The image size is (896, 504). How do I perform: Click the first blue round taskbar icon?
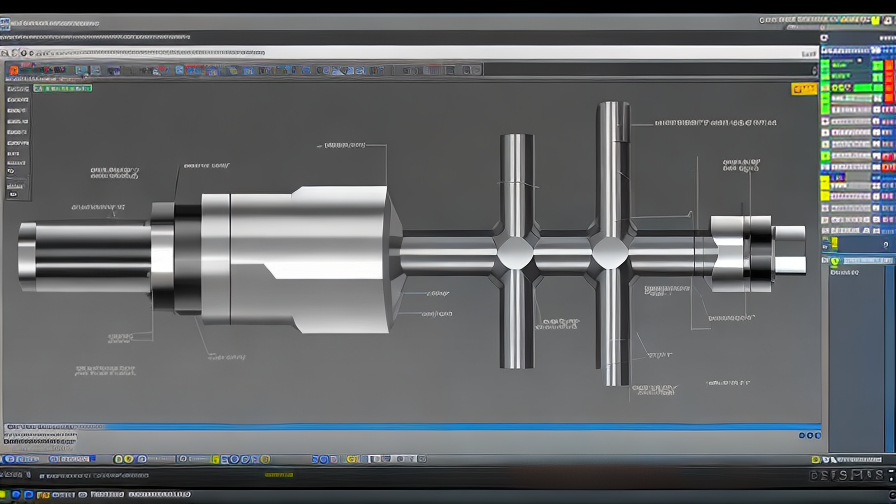click(x=16, y=494)
